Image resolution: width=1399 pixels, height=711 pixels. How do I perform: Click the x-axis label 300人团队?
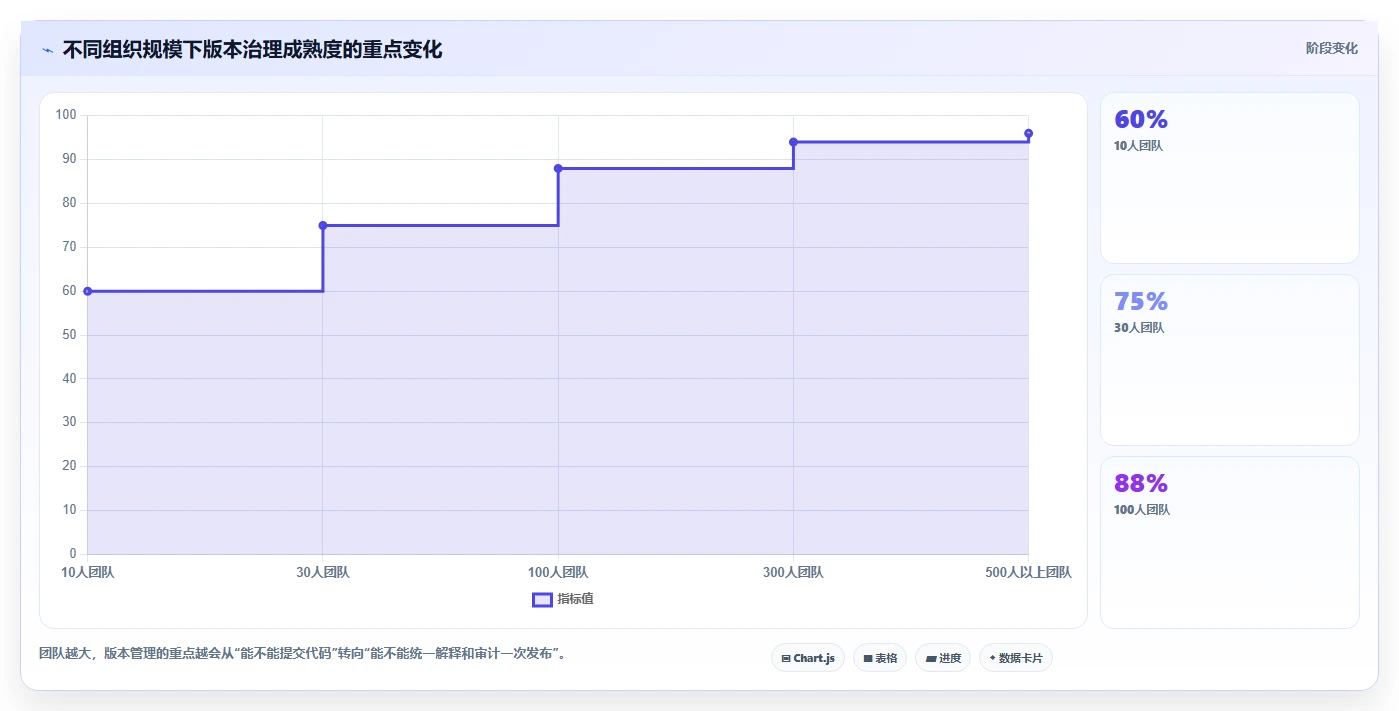(x=793, y=572)
